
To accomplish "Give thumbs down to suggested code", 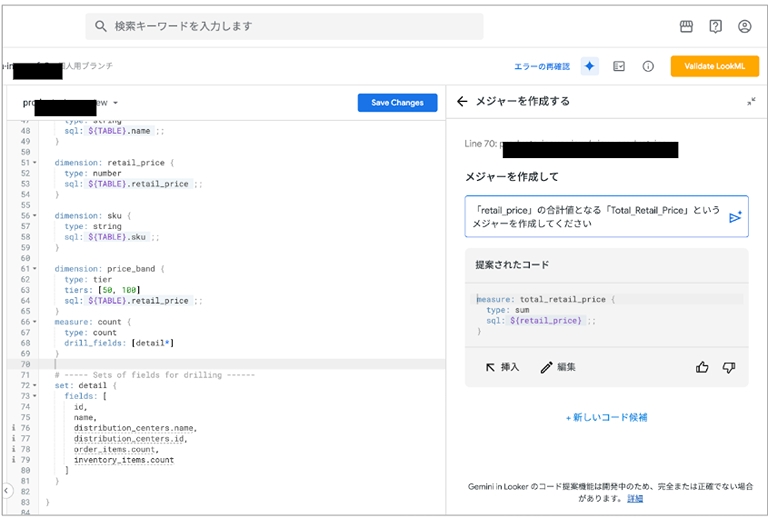I will tap(729, 367).
